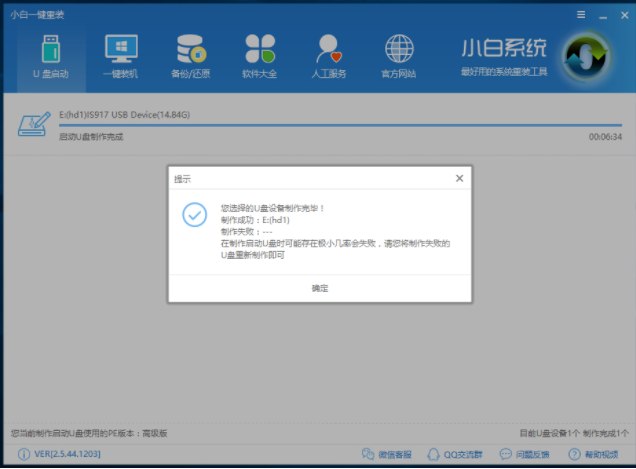The width and height of the screenshot is (636, 469).
Task: Open QQ交流群 link
Action: tap(459, 455)
